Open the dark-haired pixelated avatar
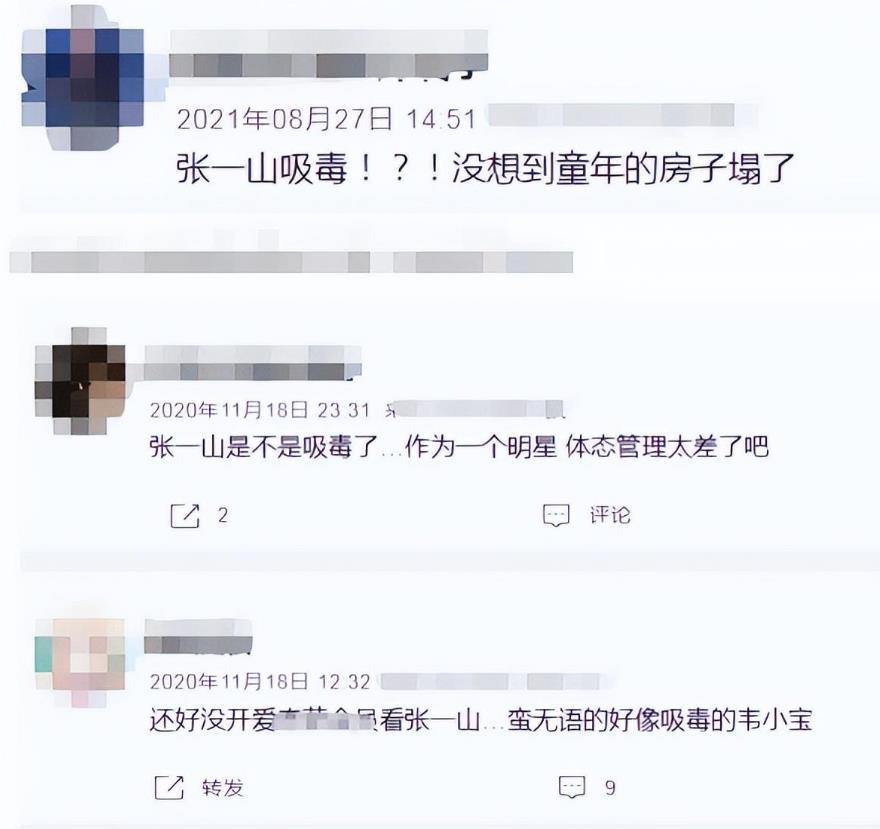 coord(80,381)
